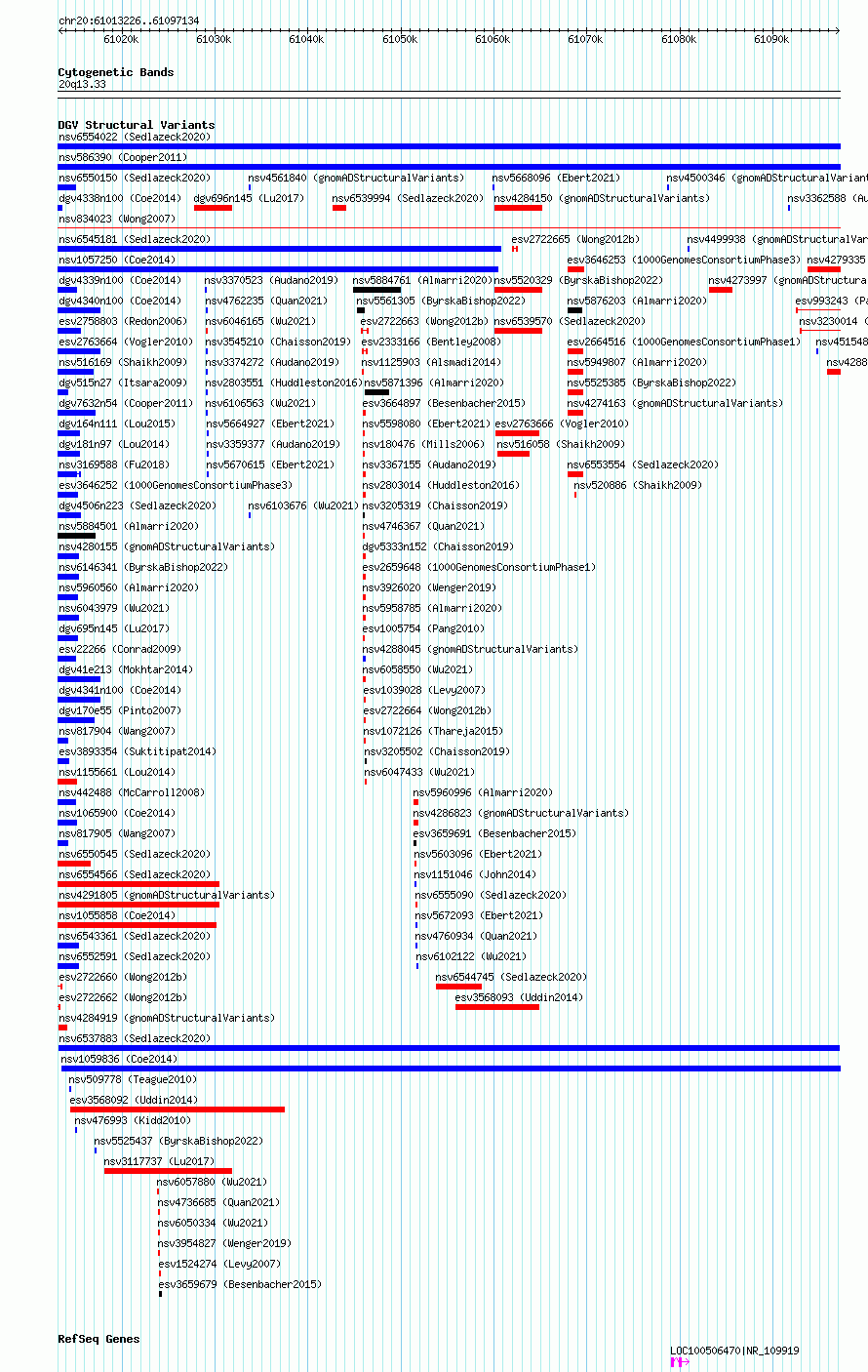Select the DGV Structural Variants track title
868x1372 pixels.
click(137, 125)
